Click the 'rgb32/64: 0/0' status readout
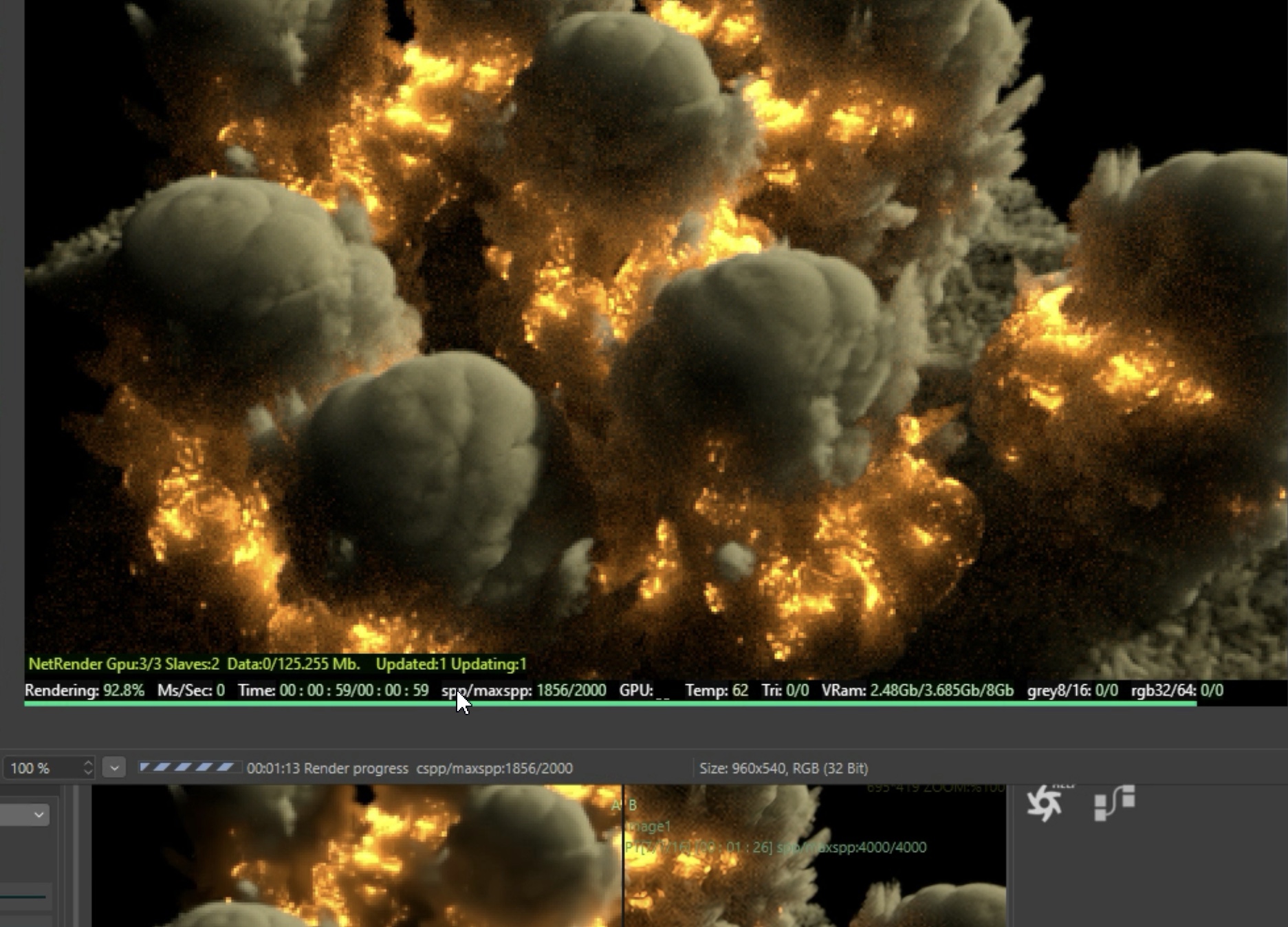This screenshot has width=1288, height=927. (1177, 690)
